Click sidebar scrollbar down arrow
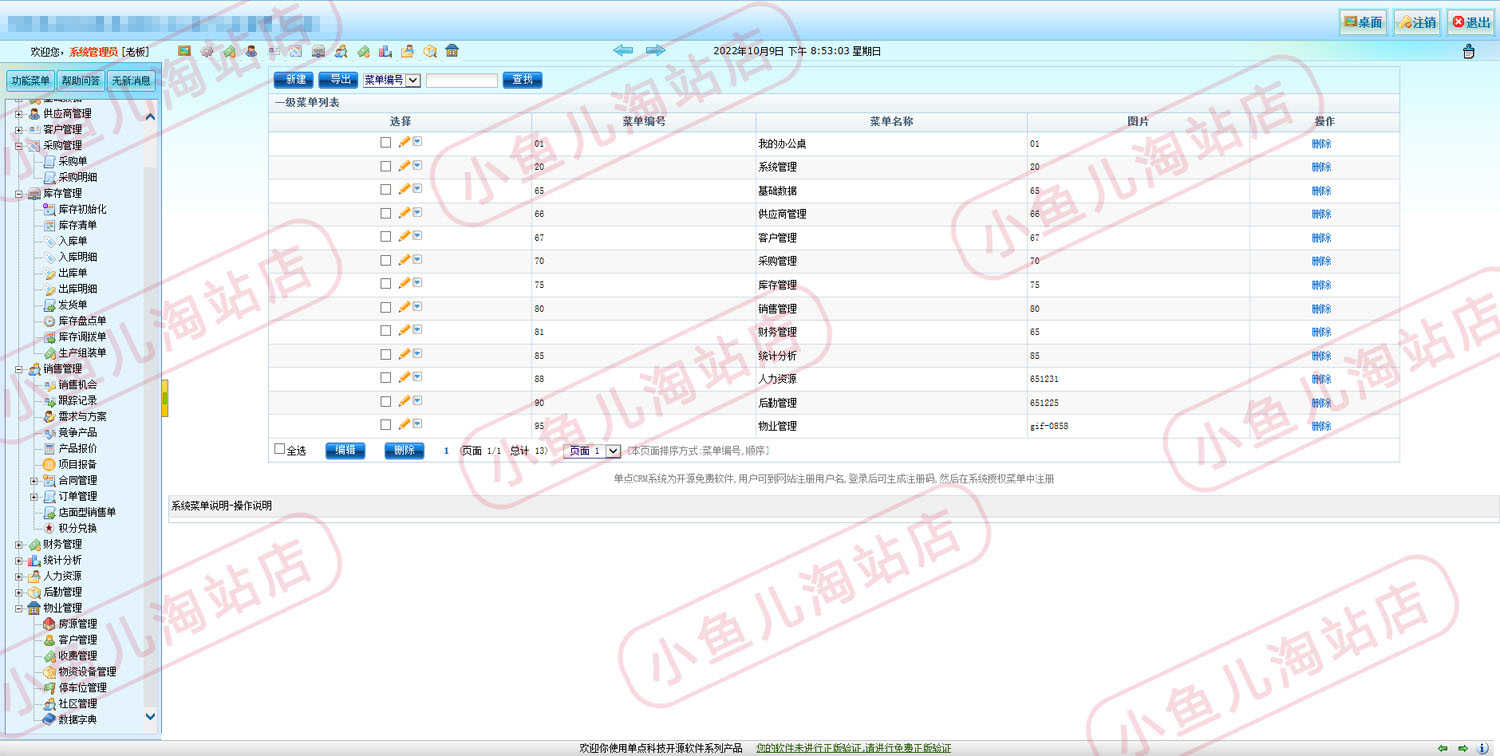Viewport: 1500px width, 756px height. tap(151, 716)
